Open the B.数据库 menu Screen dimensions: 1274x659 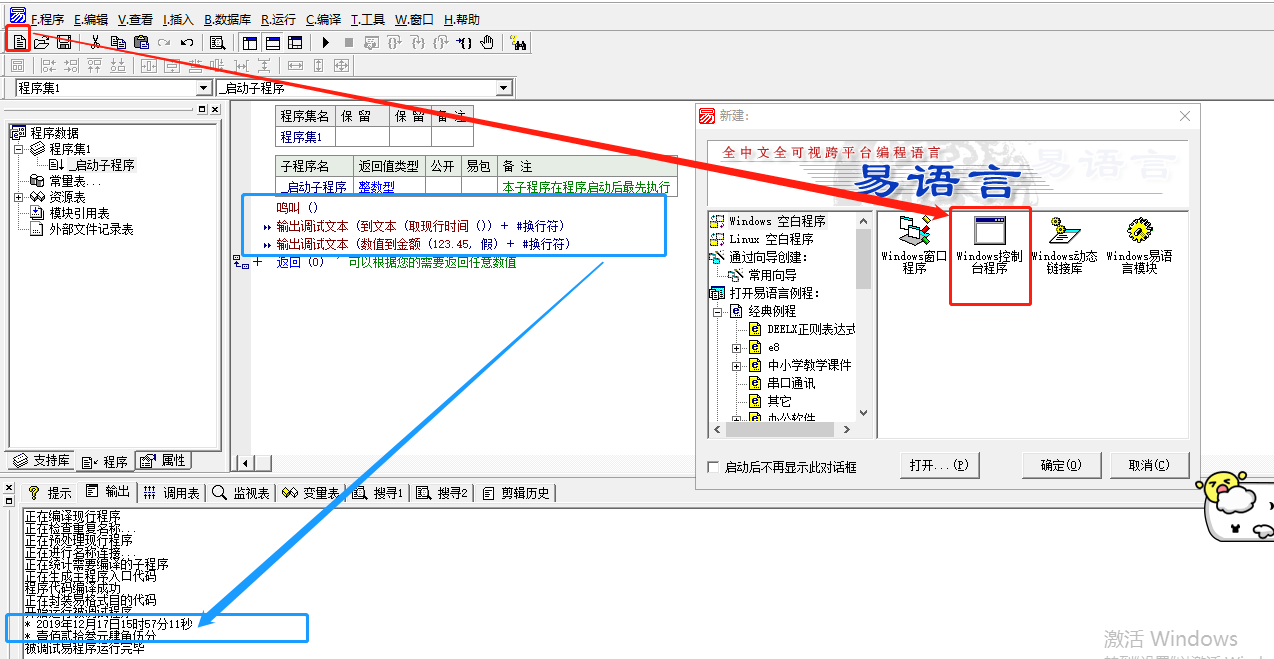pos(228,19)
